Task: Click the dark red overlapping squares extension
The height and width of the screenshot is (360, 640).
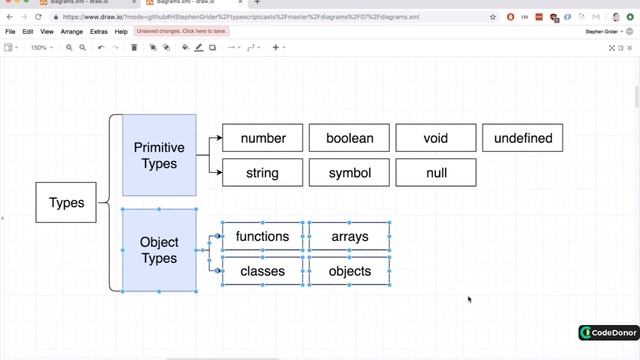Action: coord(554,17)
